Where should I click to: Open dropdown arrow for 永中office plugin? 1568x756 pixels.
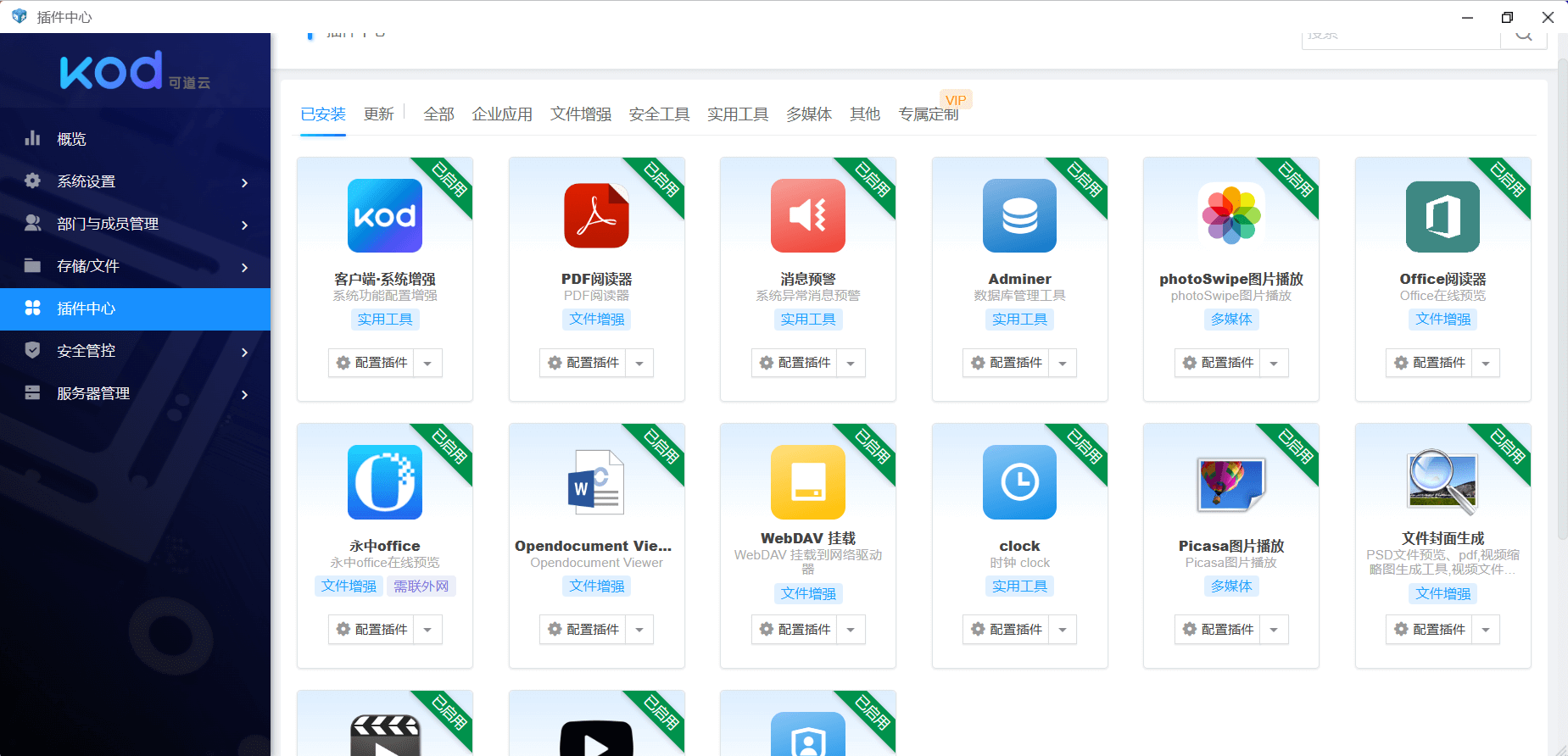tap(427, 630)
